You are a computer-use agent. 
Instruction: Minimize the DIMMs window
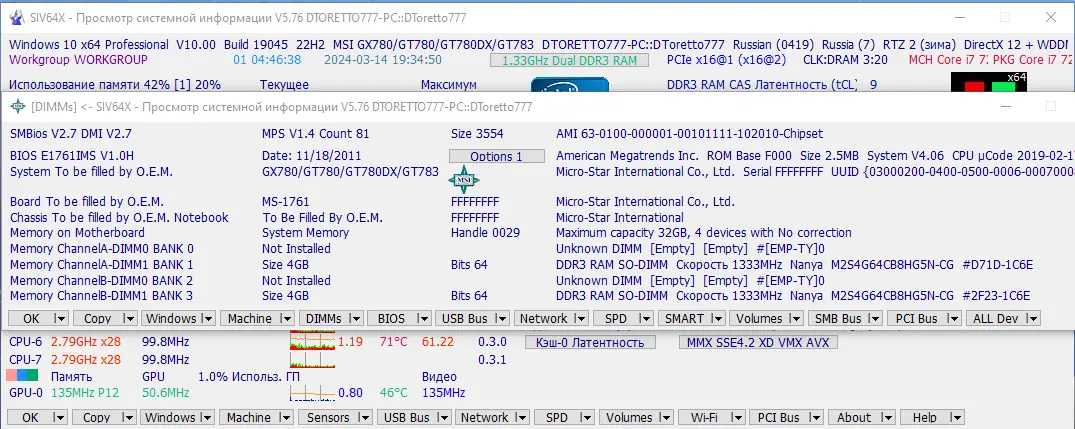pos(1006,107)
